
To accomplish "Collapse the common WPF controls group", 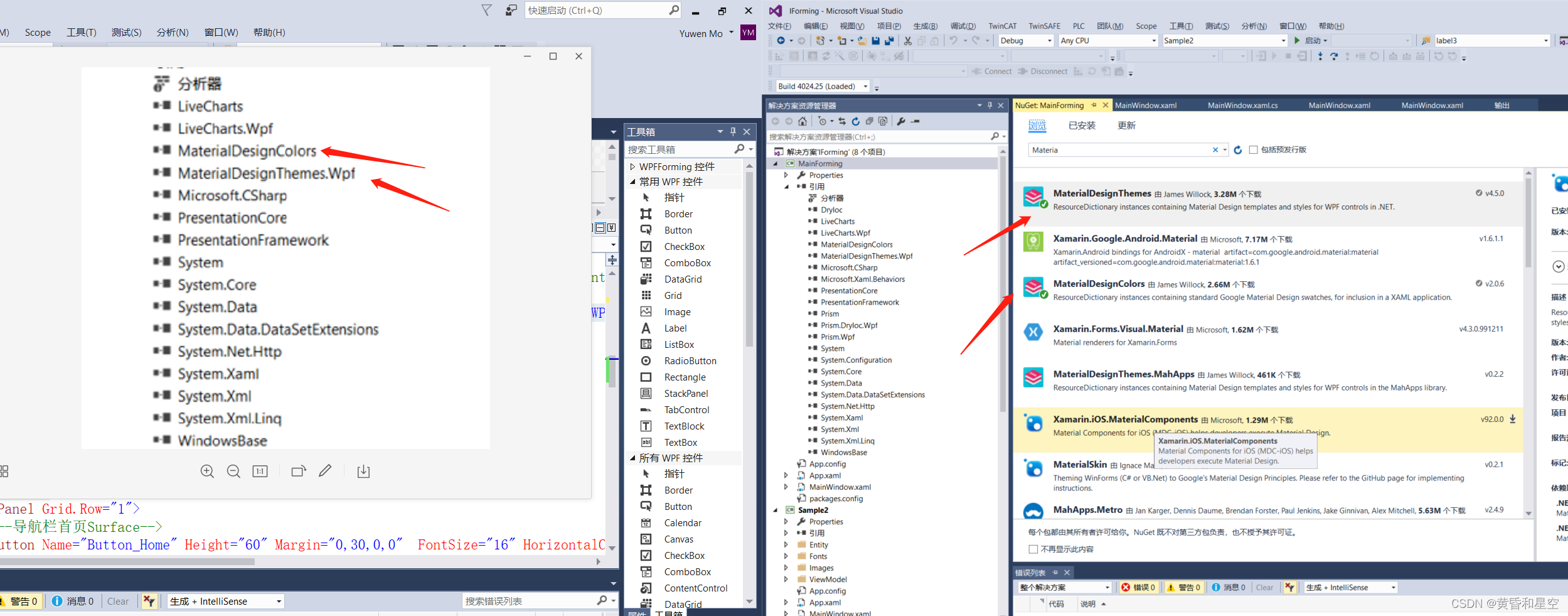I will 632,182.
